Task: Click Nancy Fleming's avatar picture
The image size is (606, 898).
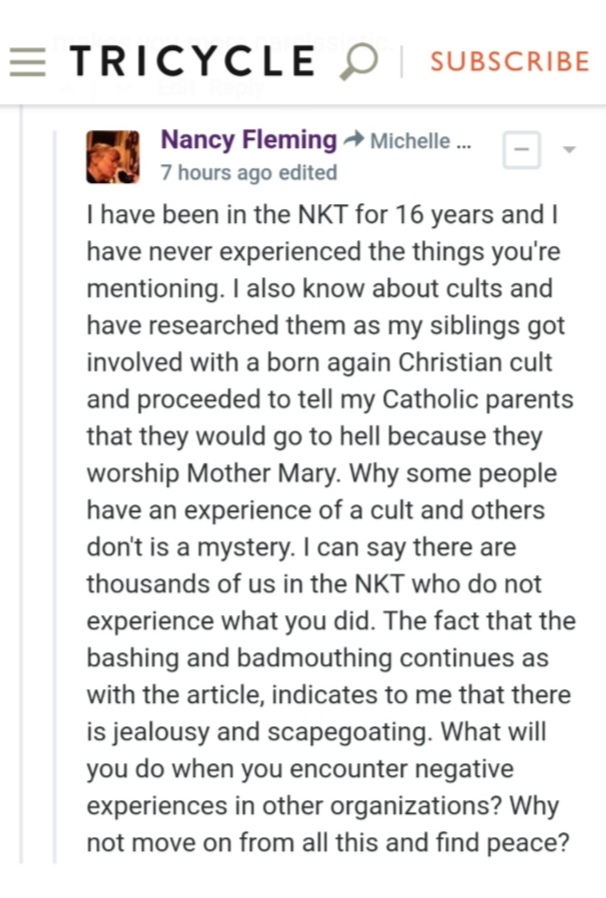Action: pos(113,157)
